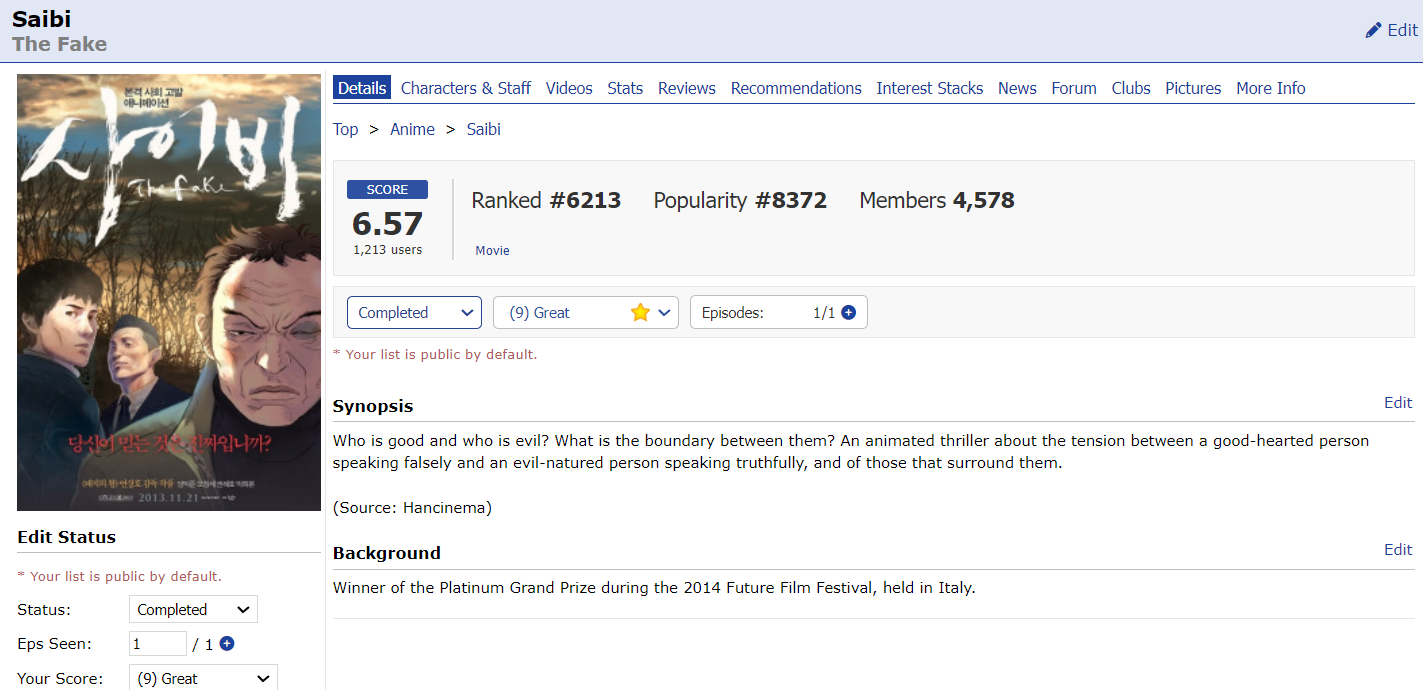The image size is (1423, 690).
Task: Open the Your Score dropdown in sidebar
Action: coord(203,678)
